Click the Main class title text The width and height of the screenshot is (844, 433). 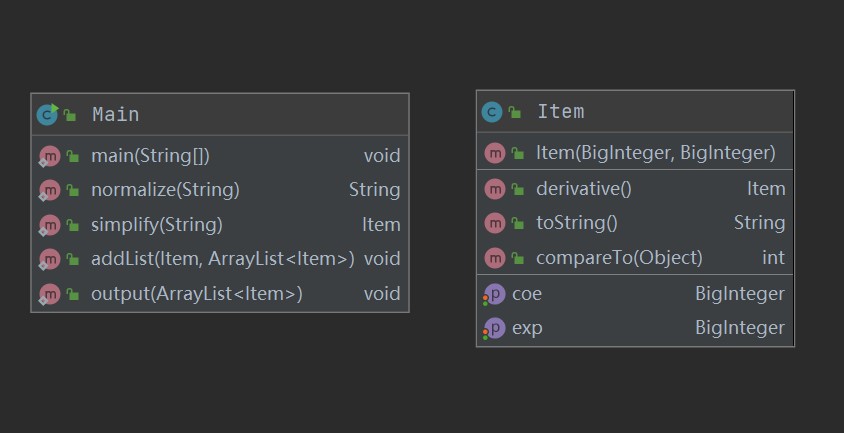[116, 114]
